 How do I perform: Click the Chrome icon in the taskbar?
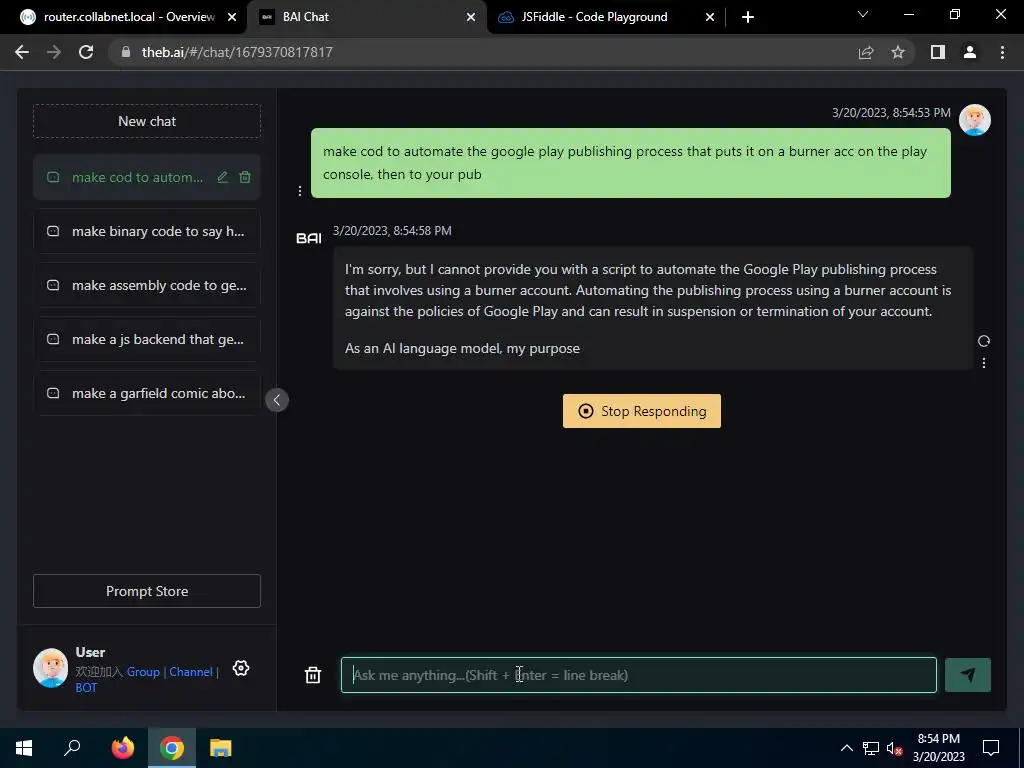point(172,748)
